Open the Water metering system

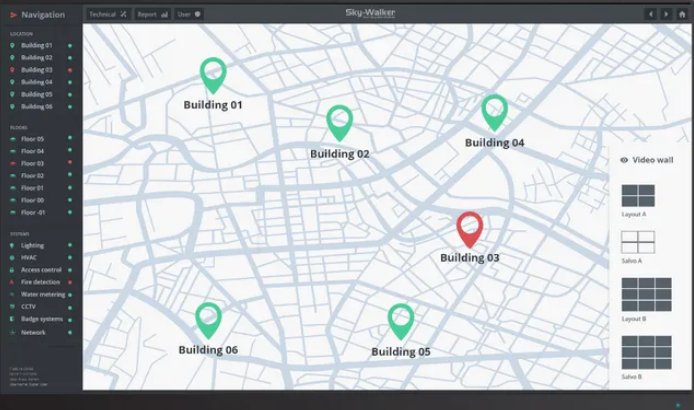point(41,294)
